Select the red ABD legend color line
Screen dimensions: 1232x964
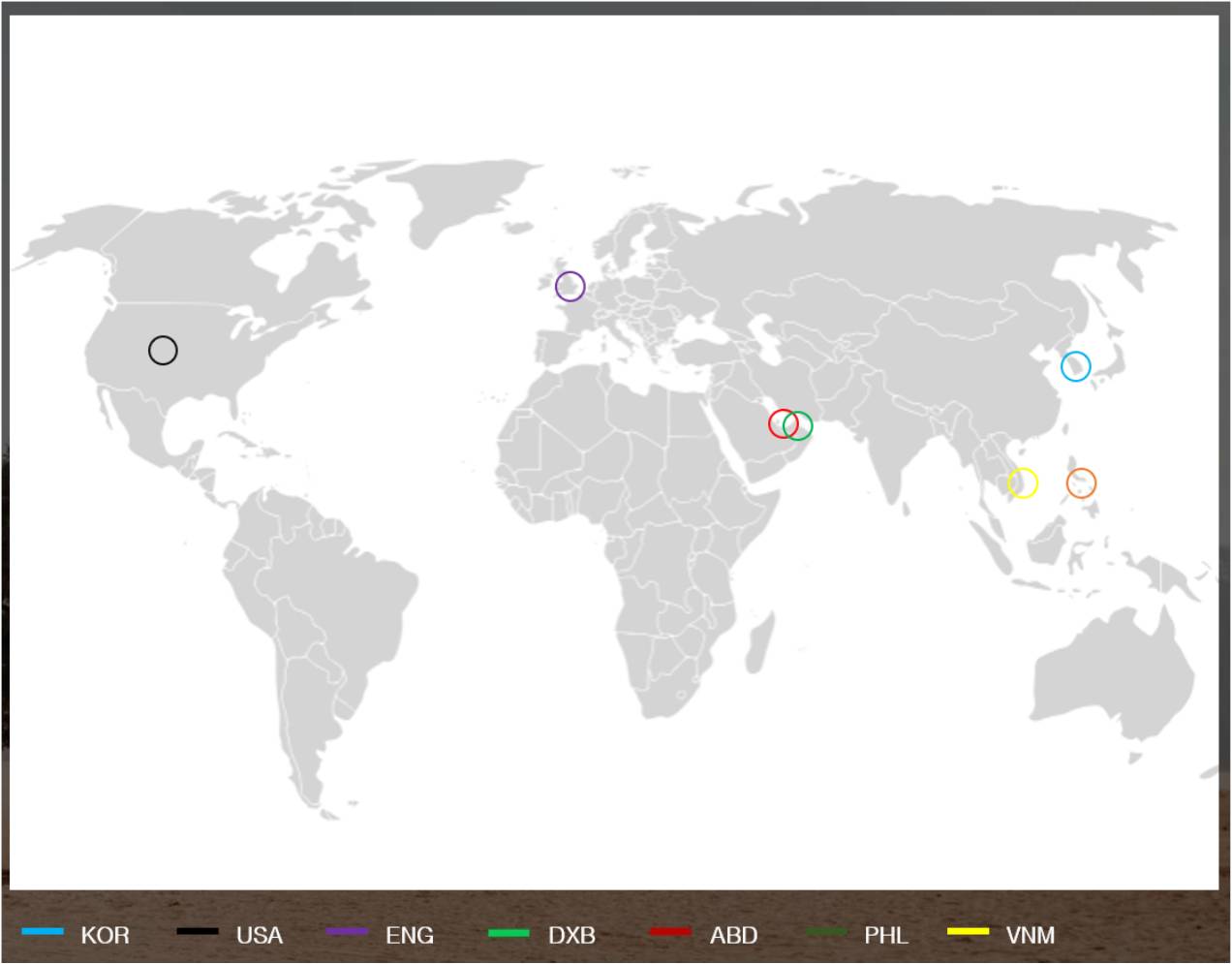pyautogui.click(x=670, y=932)
